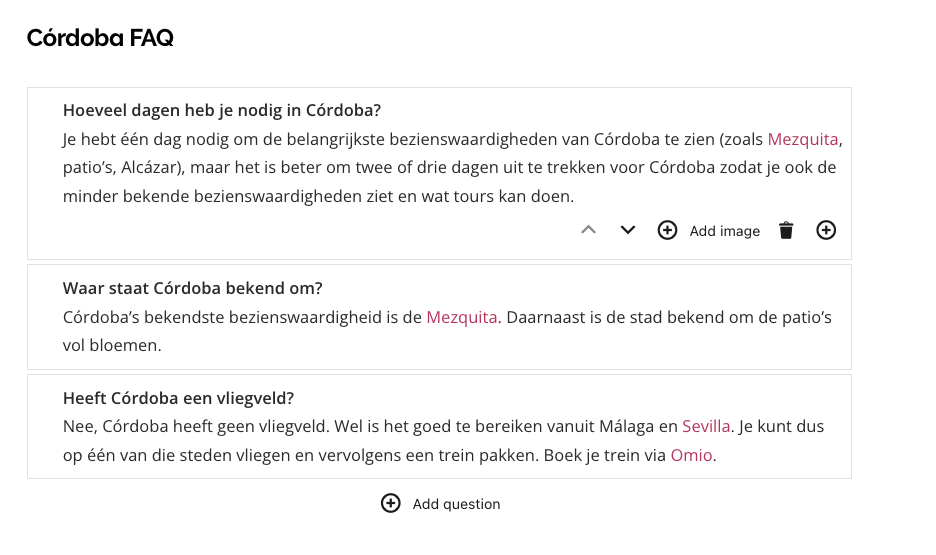
Task: Open the Sevilla link in the third answer
Action: 706,426
